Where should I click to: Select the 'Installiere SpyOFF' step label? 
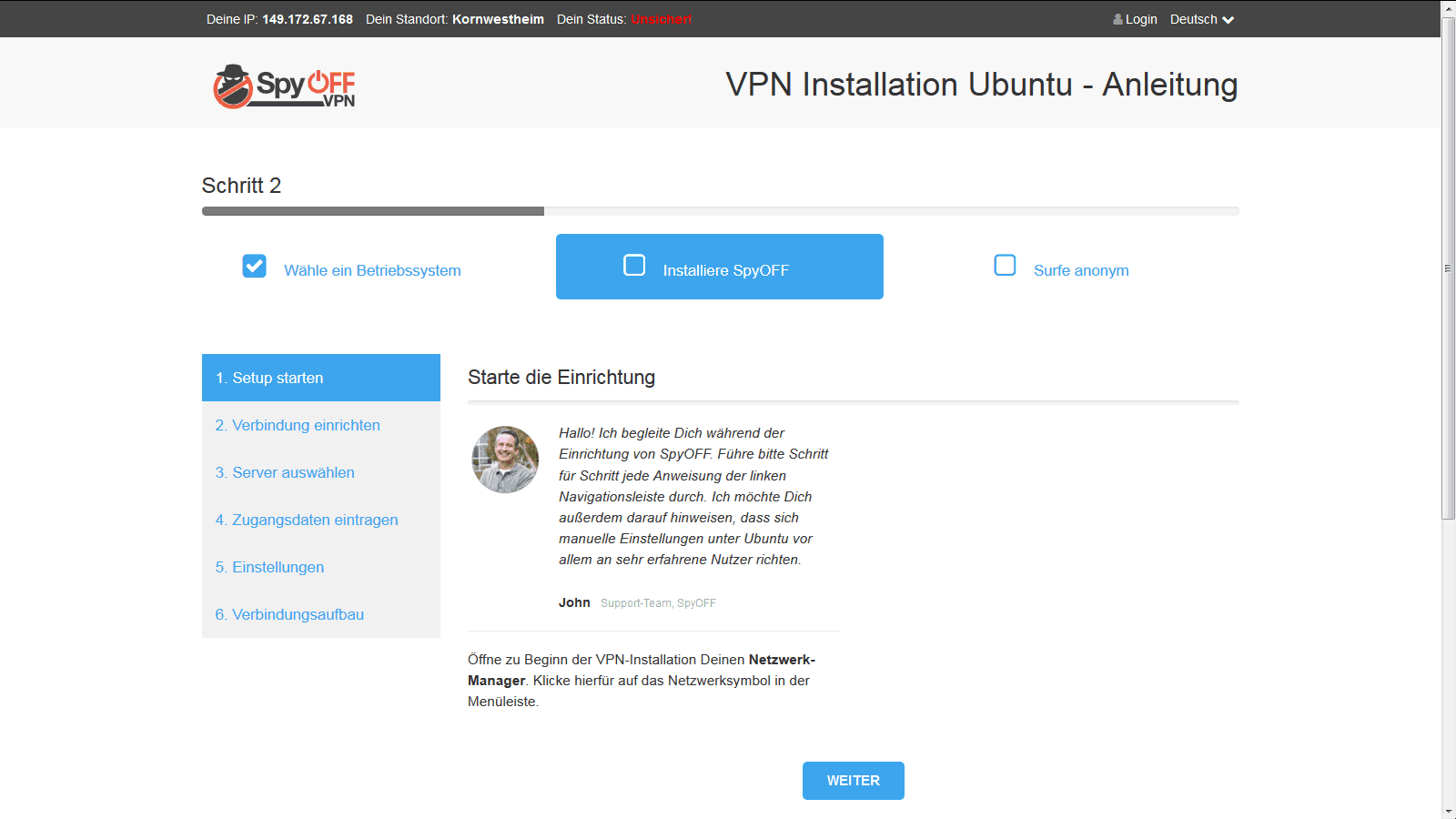pos(725,270)
